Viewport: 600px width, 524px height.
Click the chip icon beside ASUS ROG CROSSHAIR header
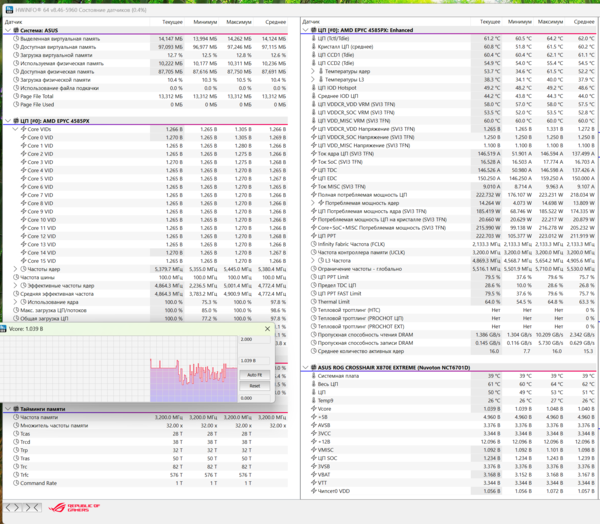[x=313, y=367]
